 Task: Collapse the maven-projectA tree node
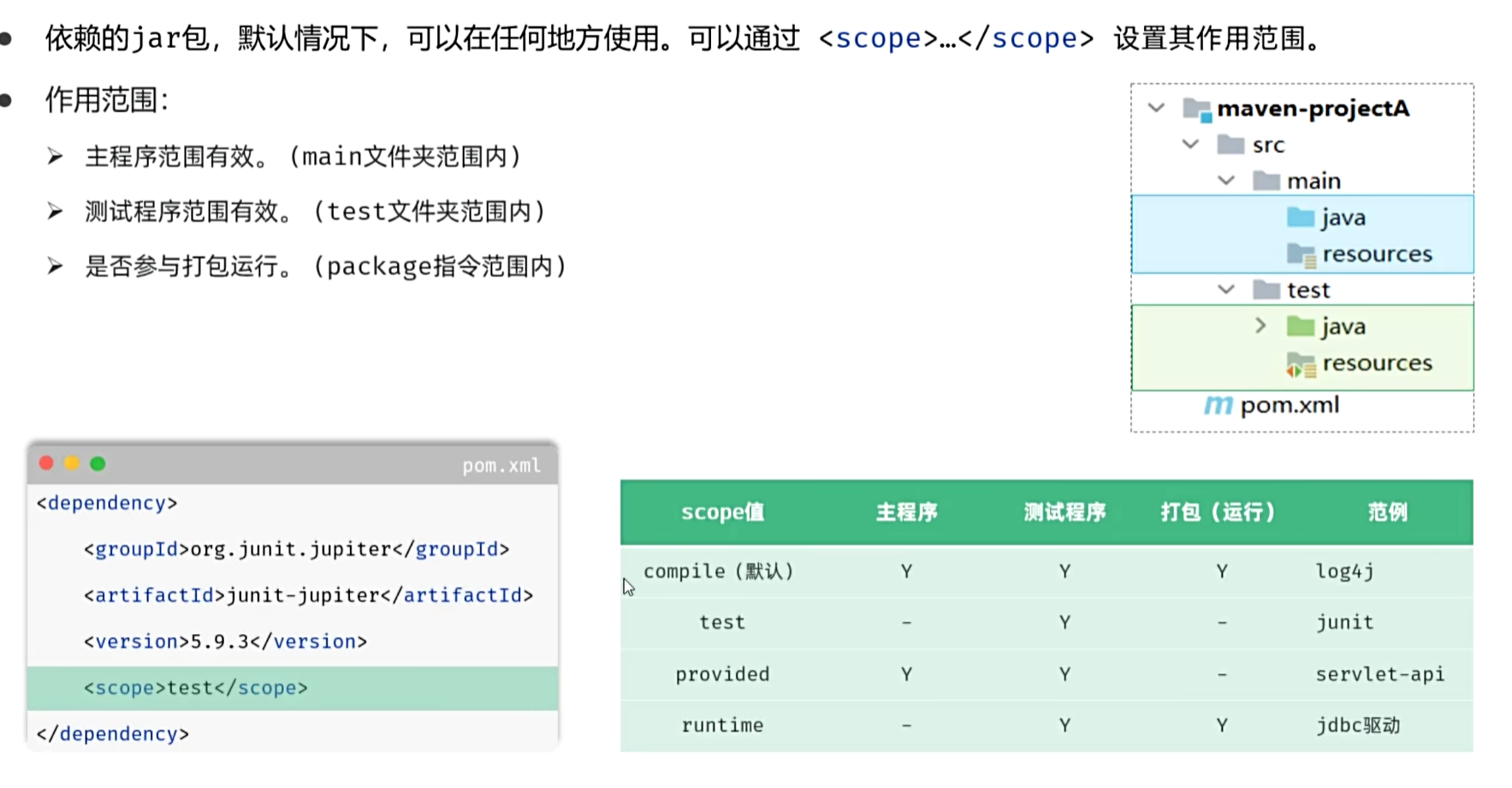[1156, 108]
